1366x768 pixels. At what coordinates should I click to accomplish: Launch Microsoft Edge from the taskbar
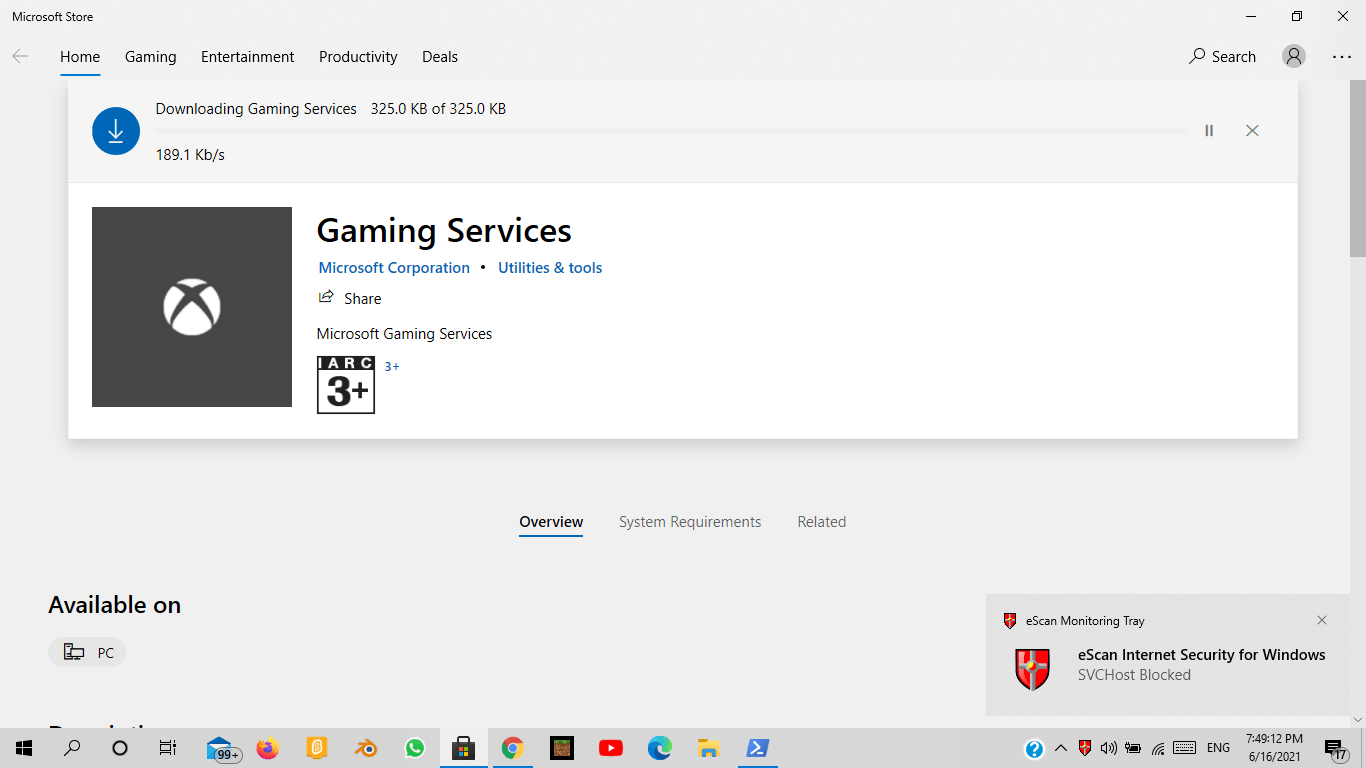(x=659, y=748)
